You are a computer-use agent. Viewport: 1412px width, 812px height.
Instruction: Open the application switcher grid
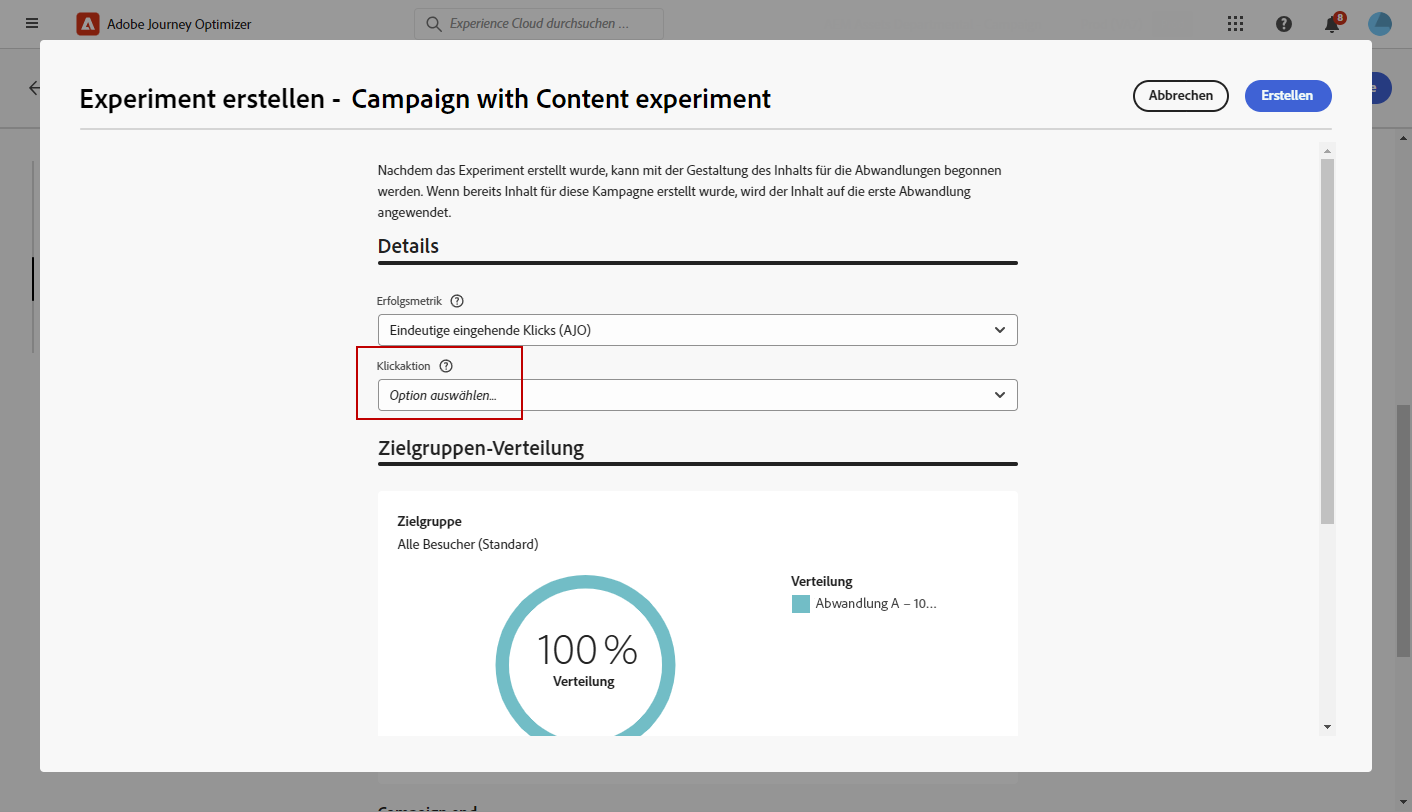(x=1236, y=24)
